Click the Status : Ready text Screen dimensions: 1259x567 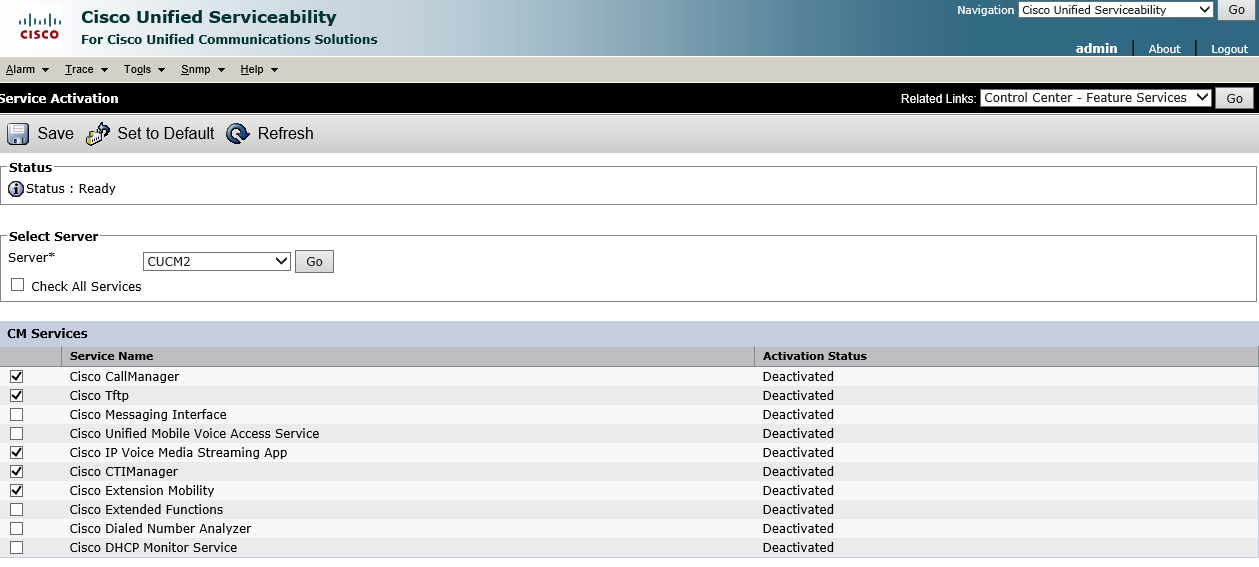[x=71, y=189]
